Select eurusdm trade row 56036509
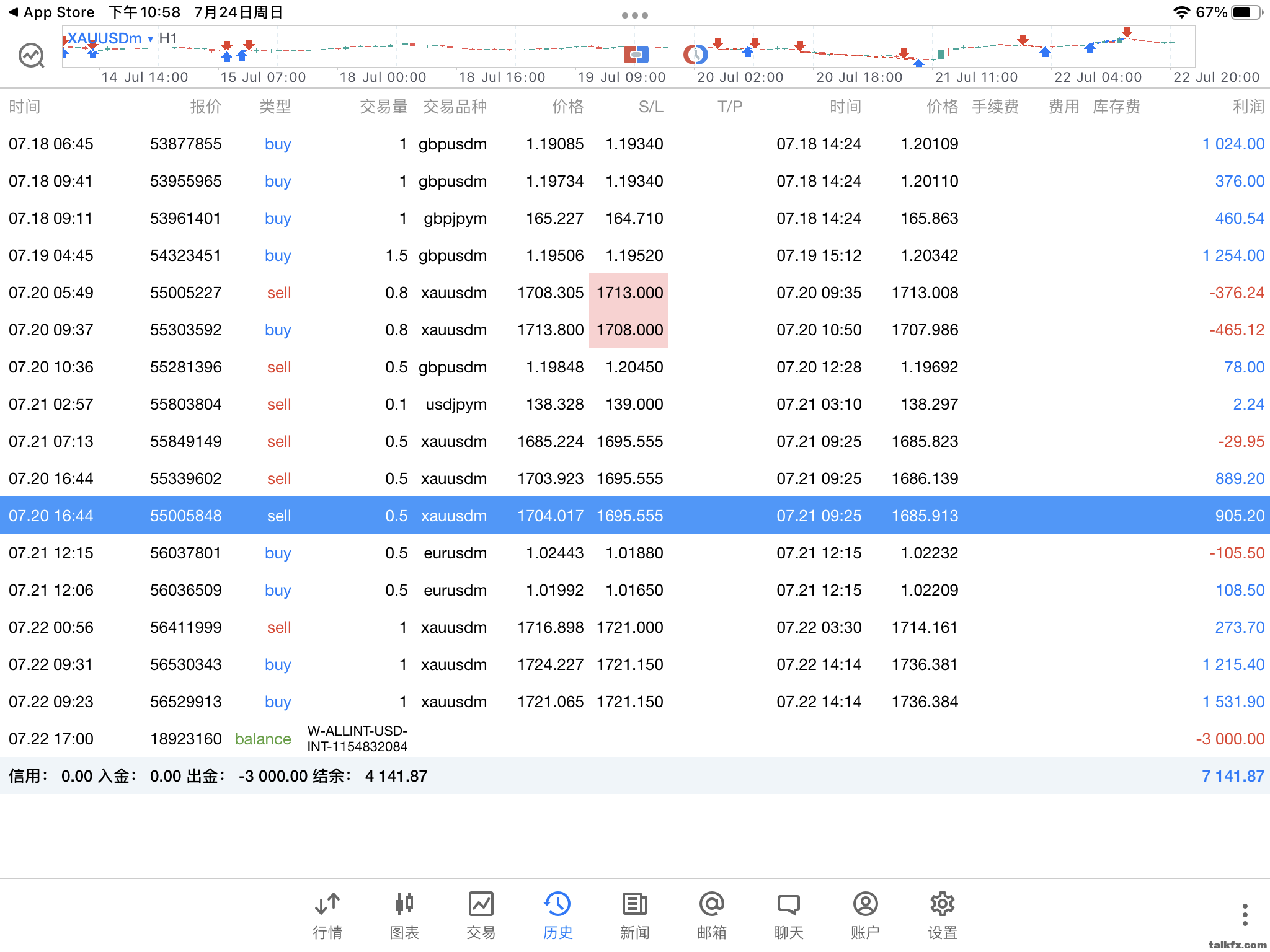The width and height of the screenshot is (1270, 952). tap(635, 590)
